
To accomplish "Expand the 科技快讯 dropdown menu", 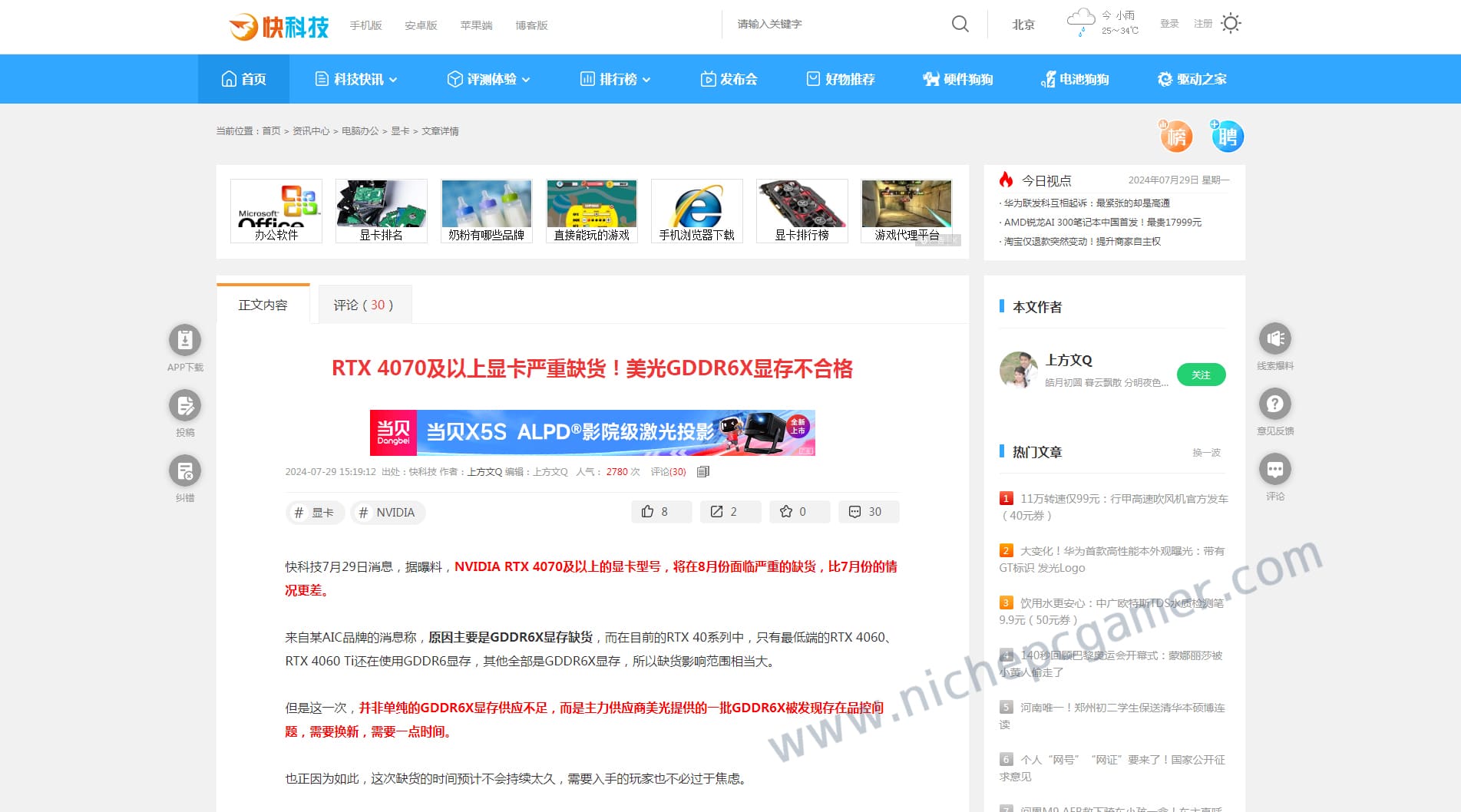I will click(x=356, y=79).
